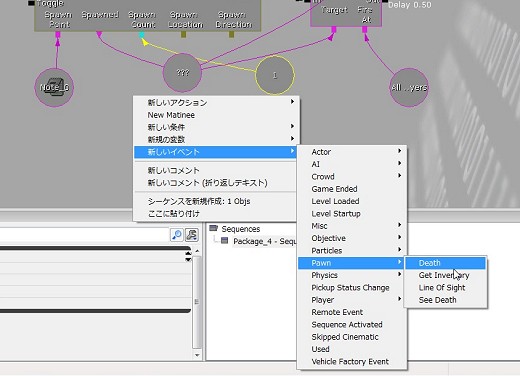Click the properties panel vertical scrollbar thumb
Image resolution: width=520 pixels, height=376 pixels.
(197, 302)
